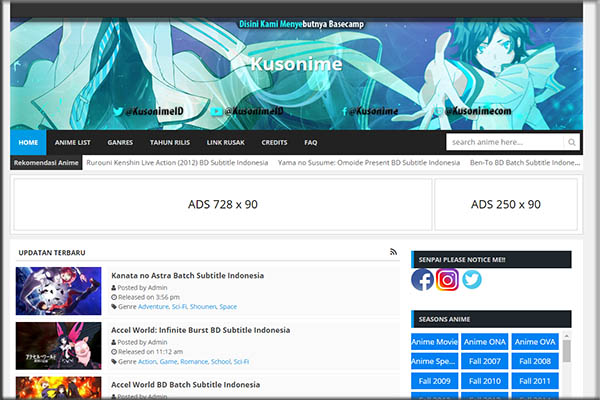Go to the HOME menu item
Viewport: 600px width, 400px height.
tap(28, 142)
